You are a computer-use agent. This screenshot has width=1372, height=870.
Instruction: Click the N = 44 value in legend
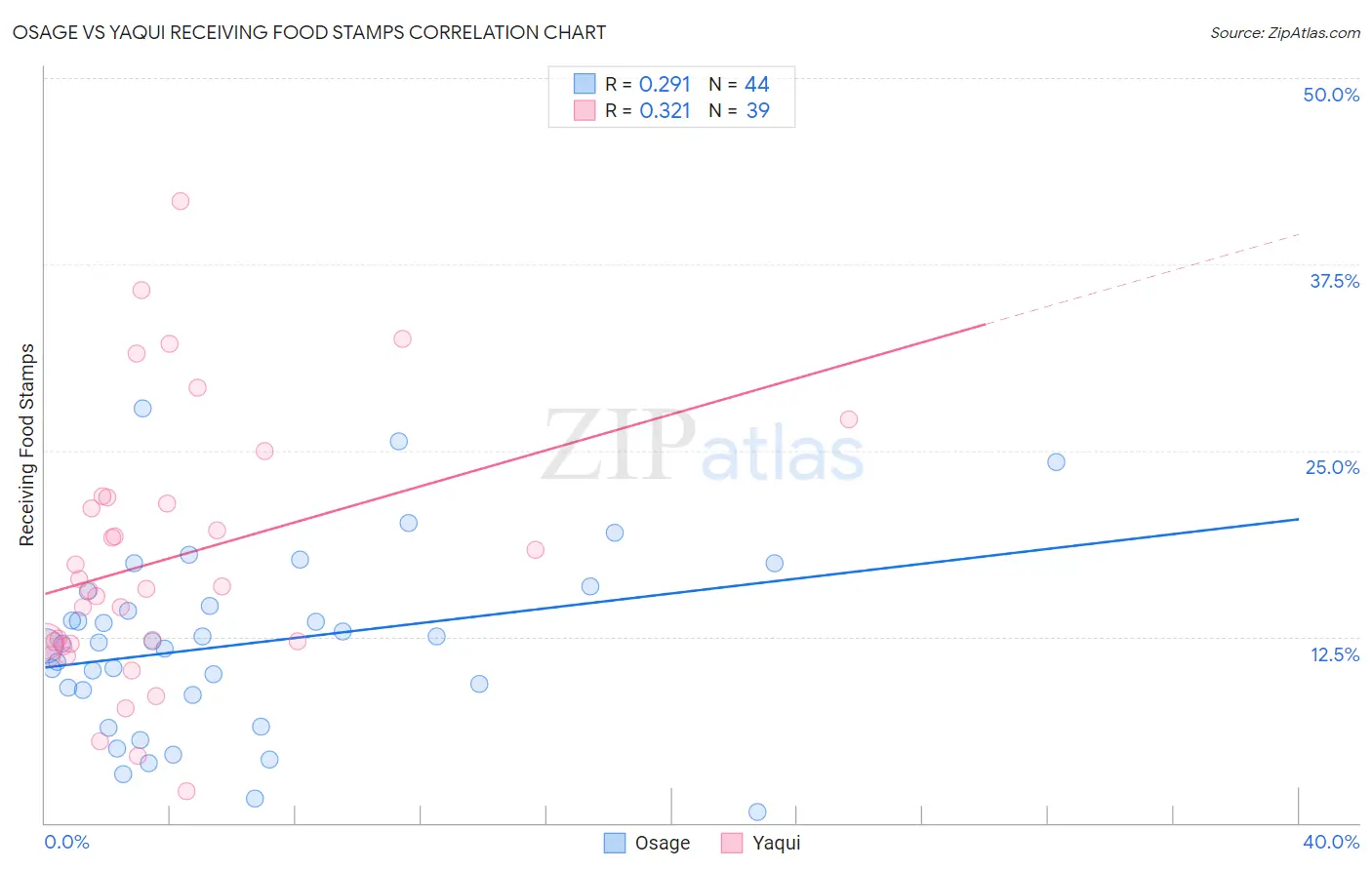coord(739,84)
